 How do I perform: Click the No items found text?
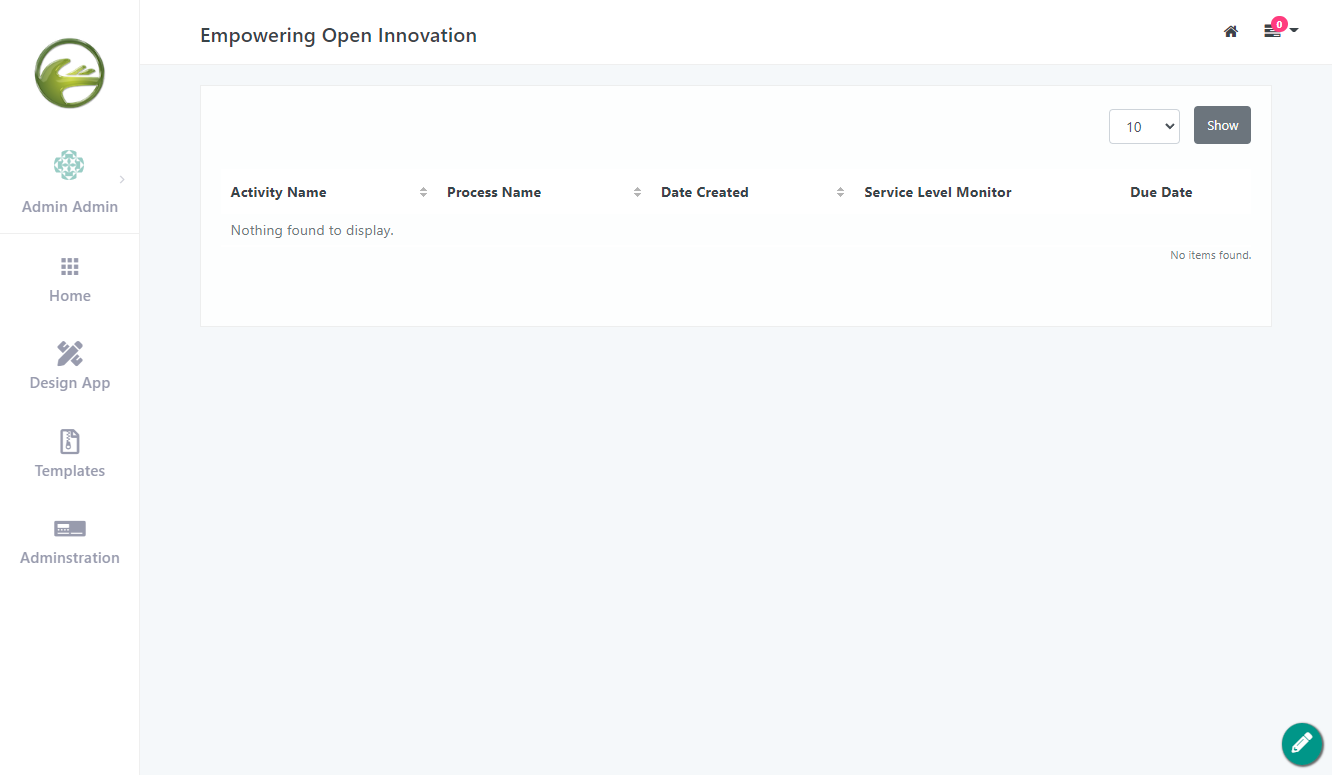pos(1211,256)
